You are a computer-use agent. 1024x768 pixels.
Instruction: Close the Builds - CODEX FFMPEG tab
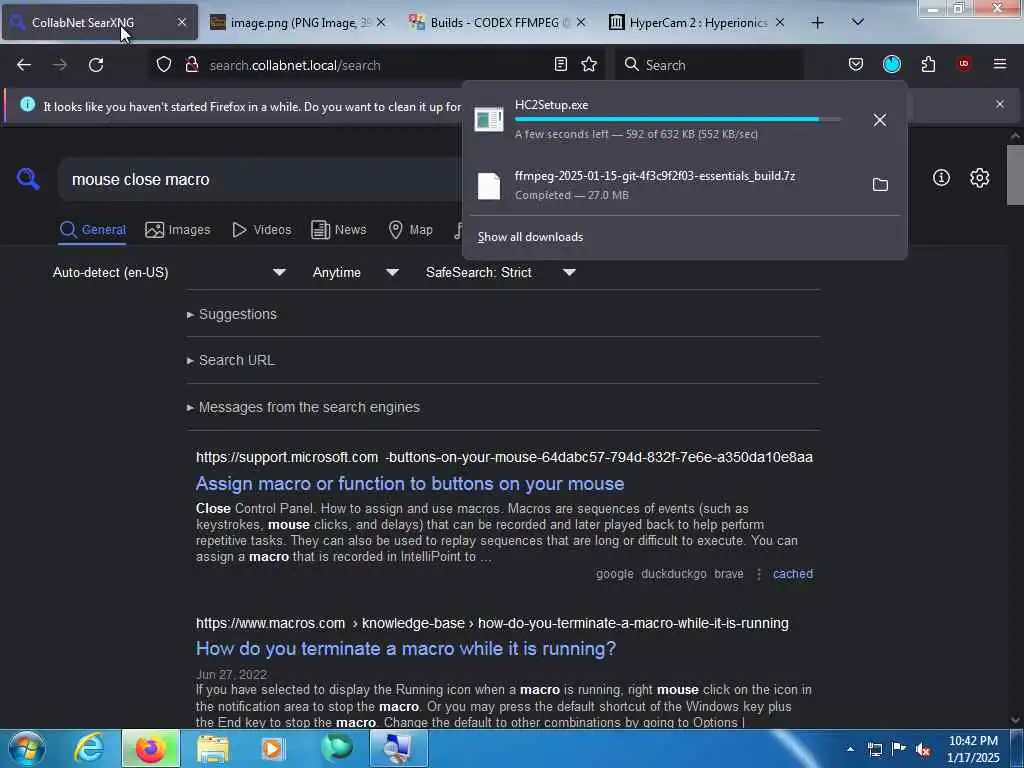tap(581, 23)
